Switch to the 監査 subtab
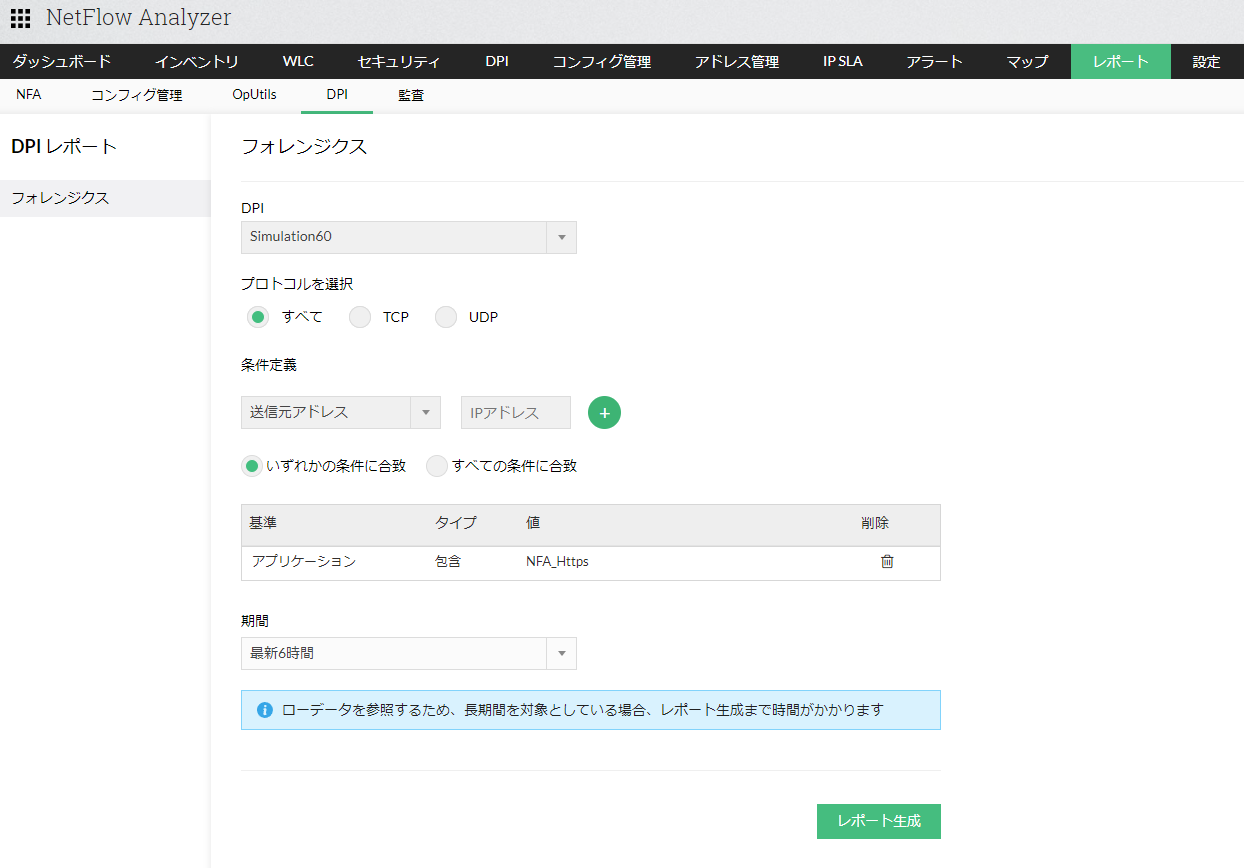The width and height of the screenshot is (1244, 868). (411, 95)
